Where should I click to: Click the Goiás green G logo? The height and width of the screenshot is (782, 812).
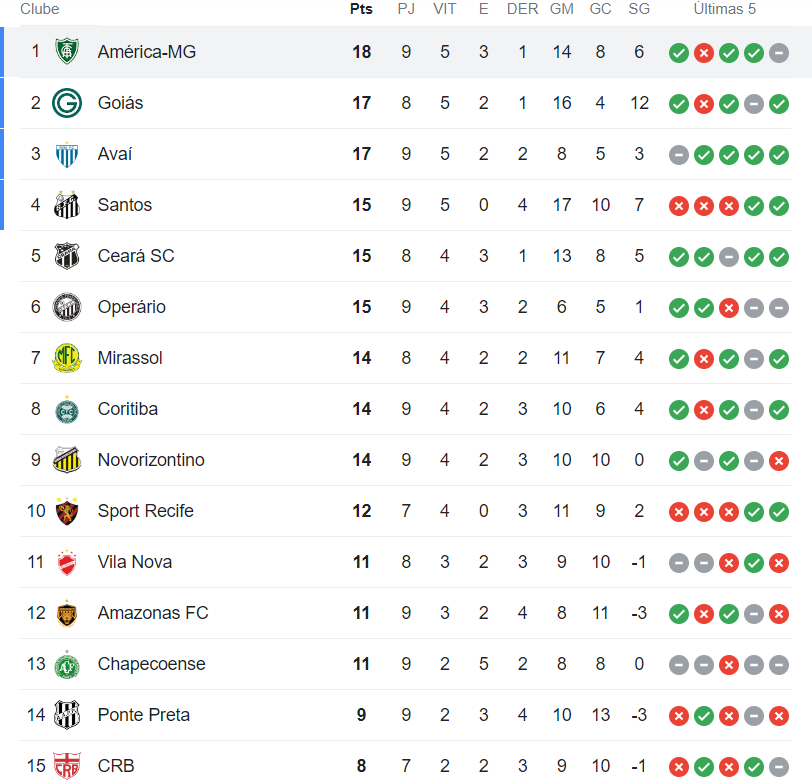(x=67, y=103)
